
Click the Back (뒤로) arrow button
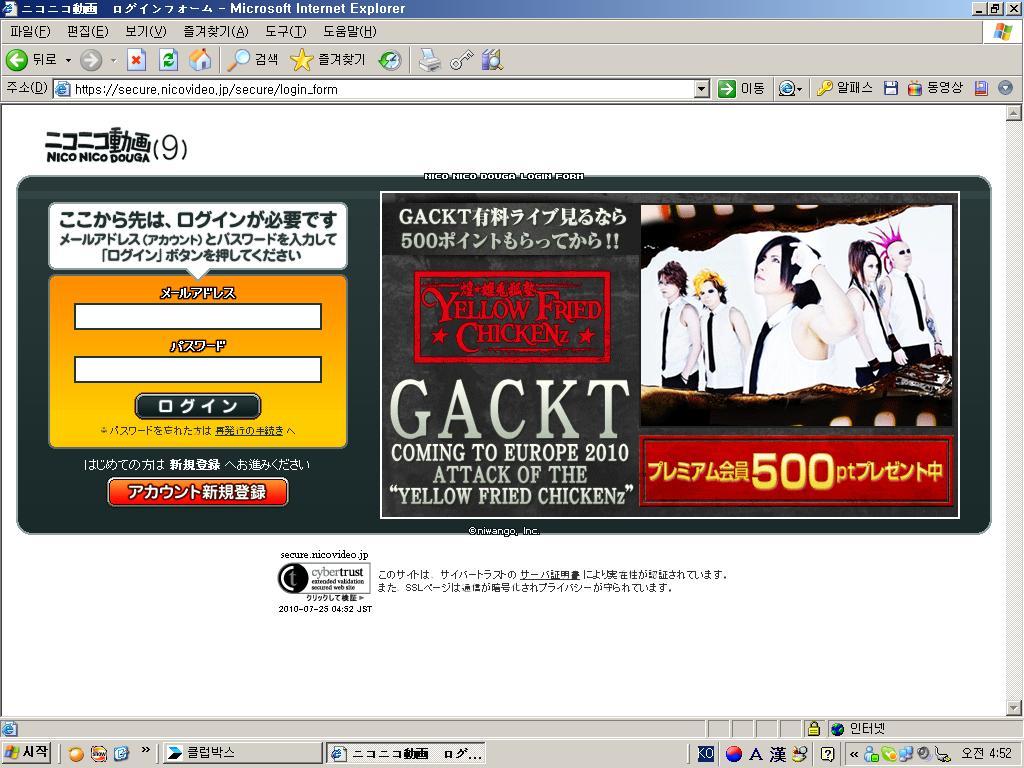pyautogui.click(x=30, y=60)
